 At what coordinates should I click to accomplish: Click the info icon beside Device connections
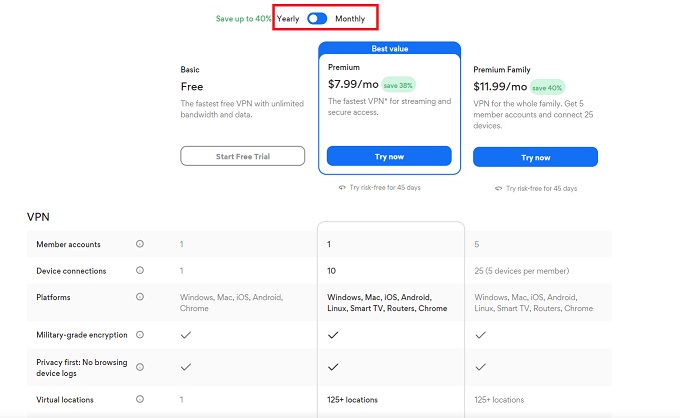click(x=140, y=270)
